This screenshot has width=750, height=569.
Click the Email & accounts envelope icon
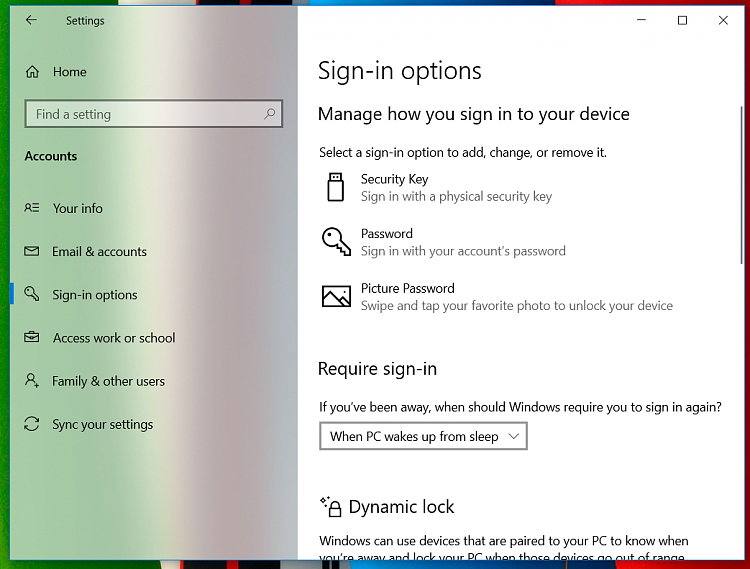(x=32, y=251)
